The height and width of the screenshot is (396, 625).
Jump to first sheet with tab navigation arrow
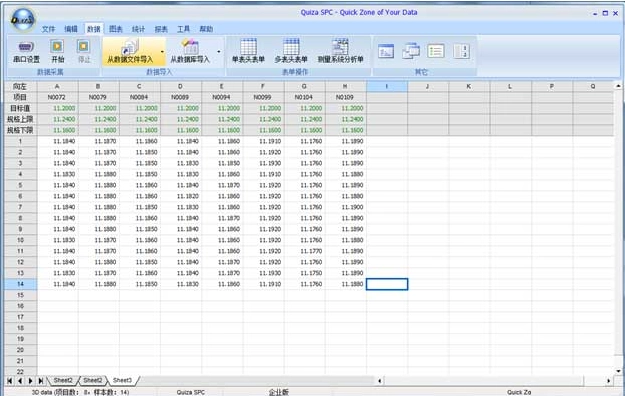point(10,381)
